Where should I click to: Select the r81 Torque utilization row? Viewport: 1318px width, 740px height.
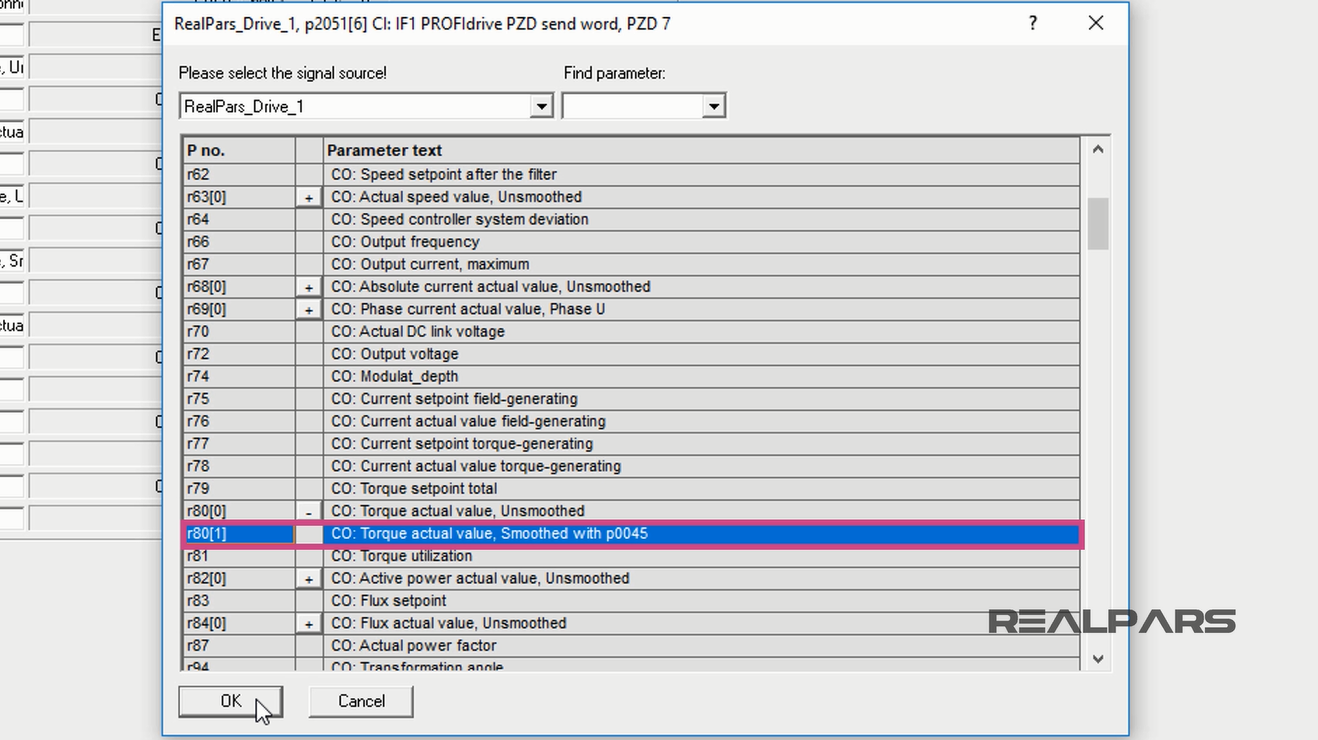pos(500,556)
